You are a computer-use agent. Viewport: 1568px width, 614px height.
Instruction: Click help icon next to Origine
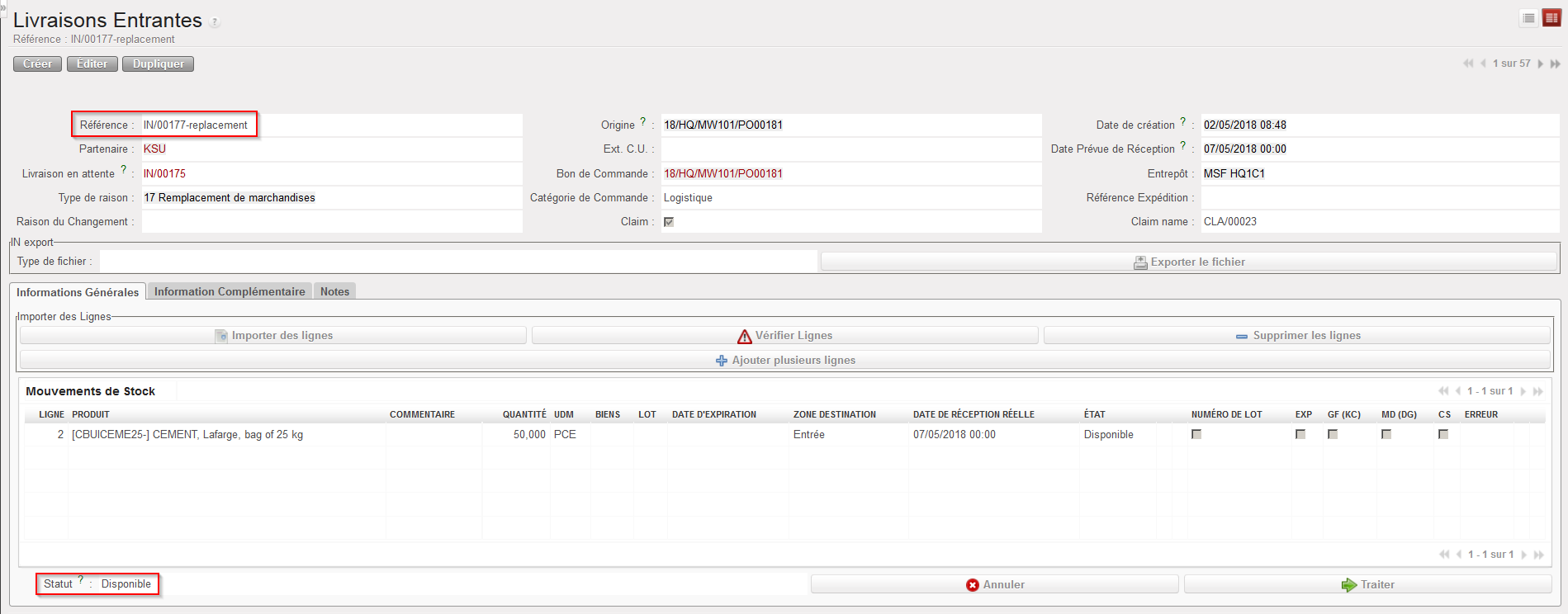(643, 122)
